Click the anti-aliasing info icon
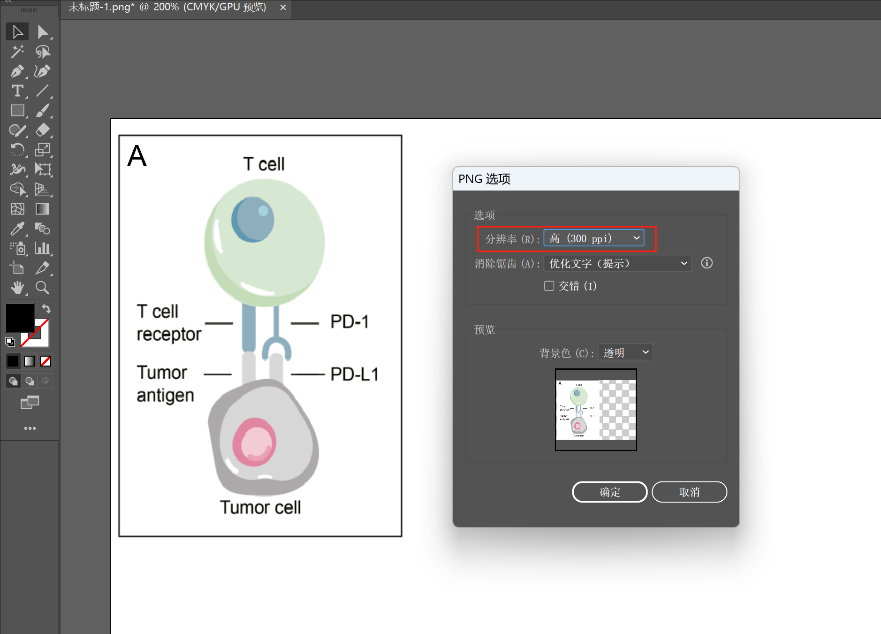Screen dimensions: 881x634 tap(707, 264)
